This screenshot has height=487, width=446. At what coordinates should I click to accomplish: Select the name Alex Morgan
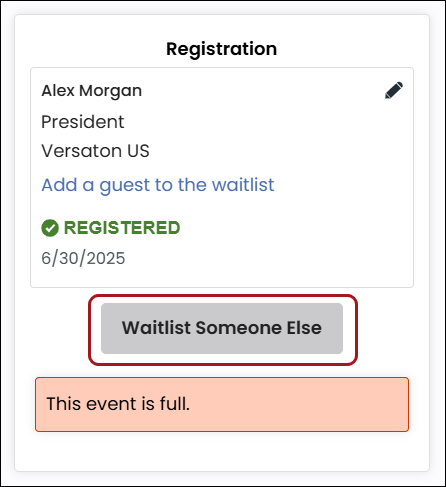92,91
